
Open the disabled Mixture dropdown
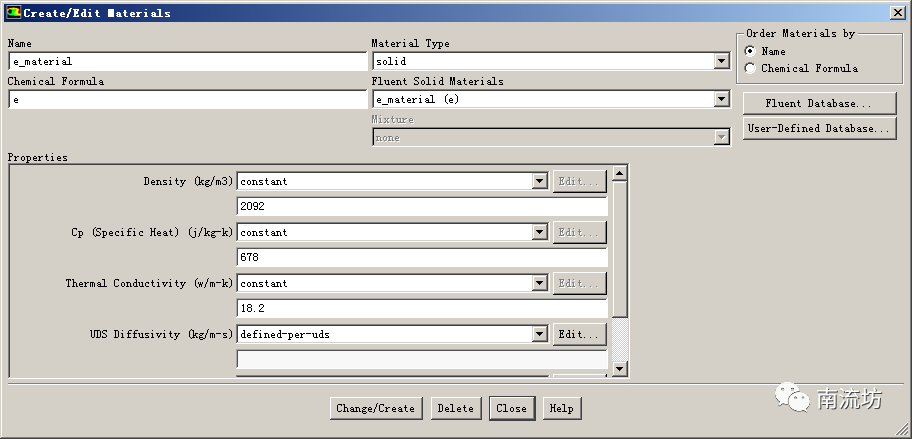[x=722, y=138]
